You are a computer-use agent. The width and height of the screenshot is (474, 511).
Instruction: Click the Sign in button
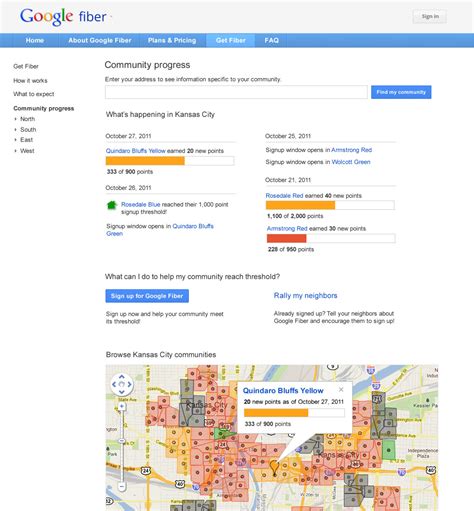pyautogui.click(x=430, y=16)
